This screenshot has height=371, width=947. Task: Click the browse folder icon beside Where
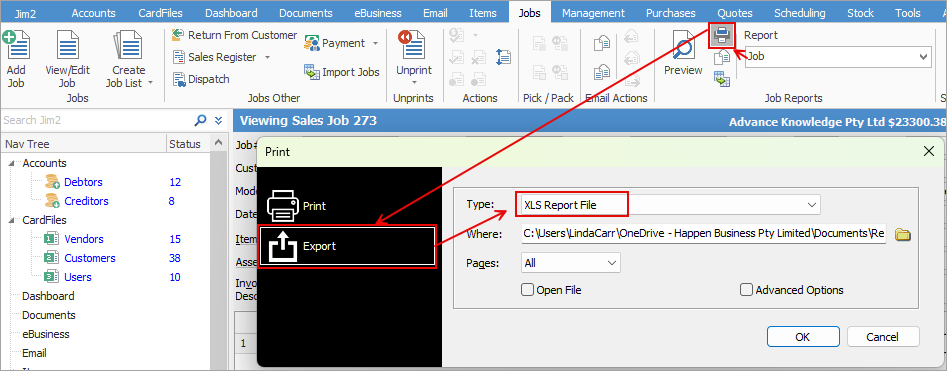[902, 234]
